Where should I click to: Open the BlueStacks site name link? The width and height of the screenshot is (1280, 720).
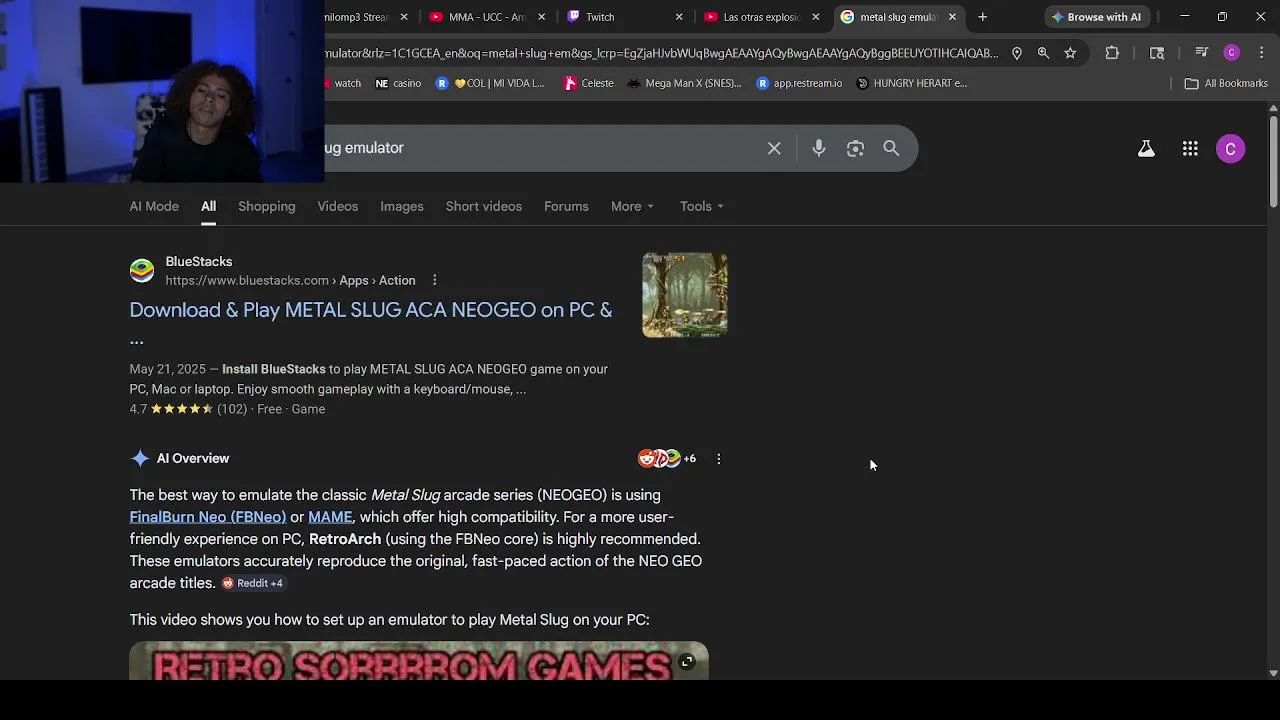(199, 262)
